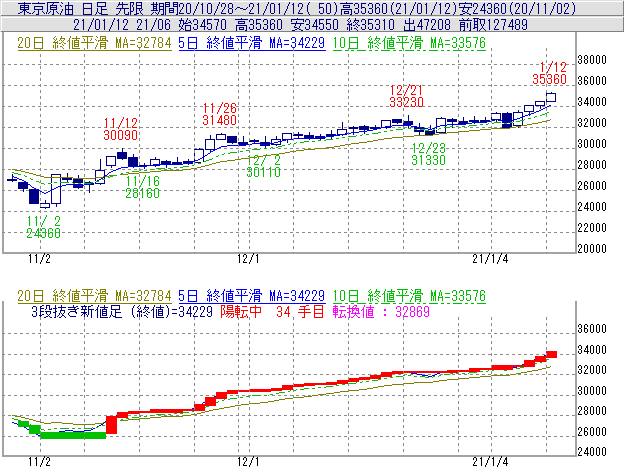Click the tall white candlestick after the 11/2 low
Image resolution: width=624 pixels, height=473 pixels.
[56, 189]
